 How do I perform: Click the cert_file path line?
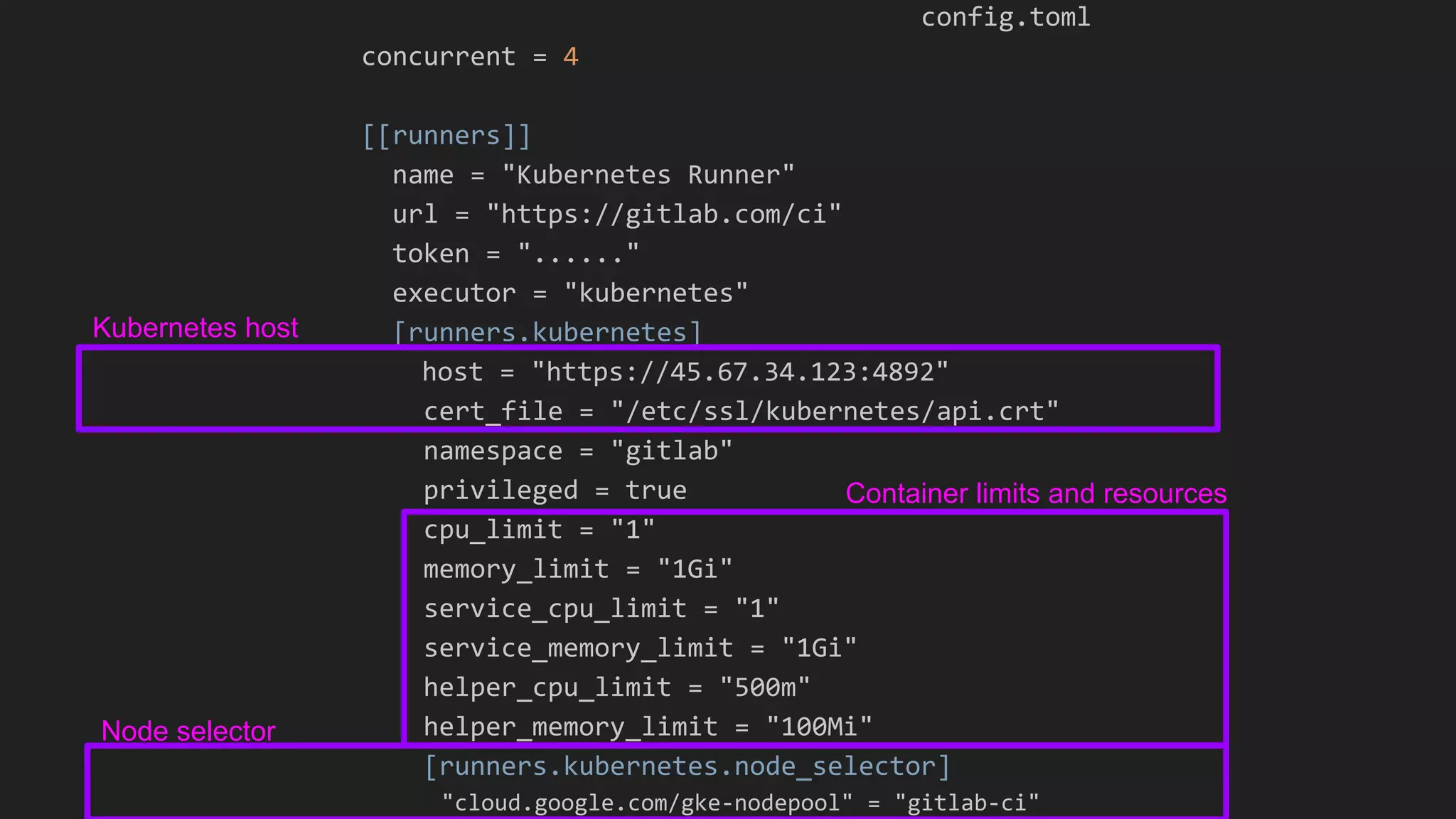(x=741, y=411)
